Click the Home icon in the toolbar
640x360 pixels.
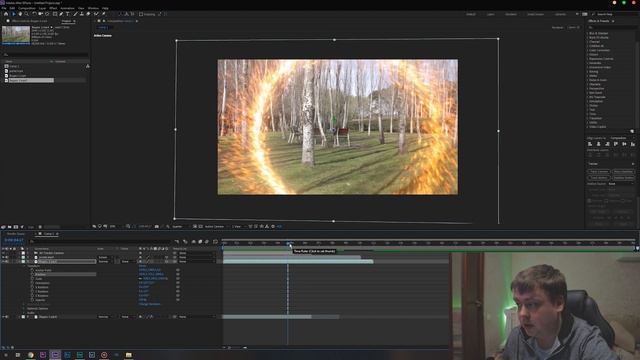coord(6,14)
